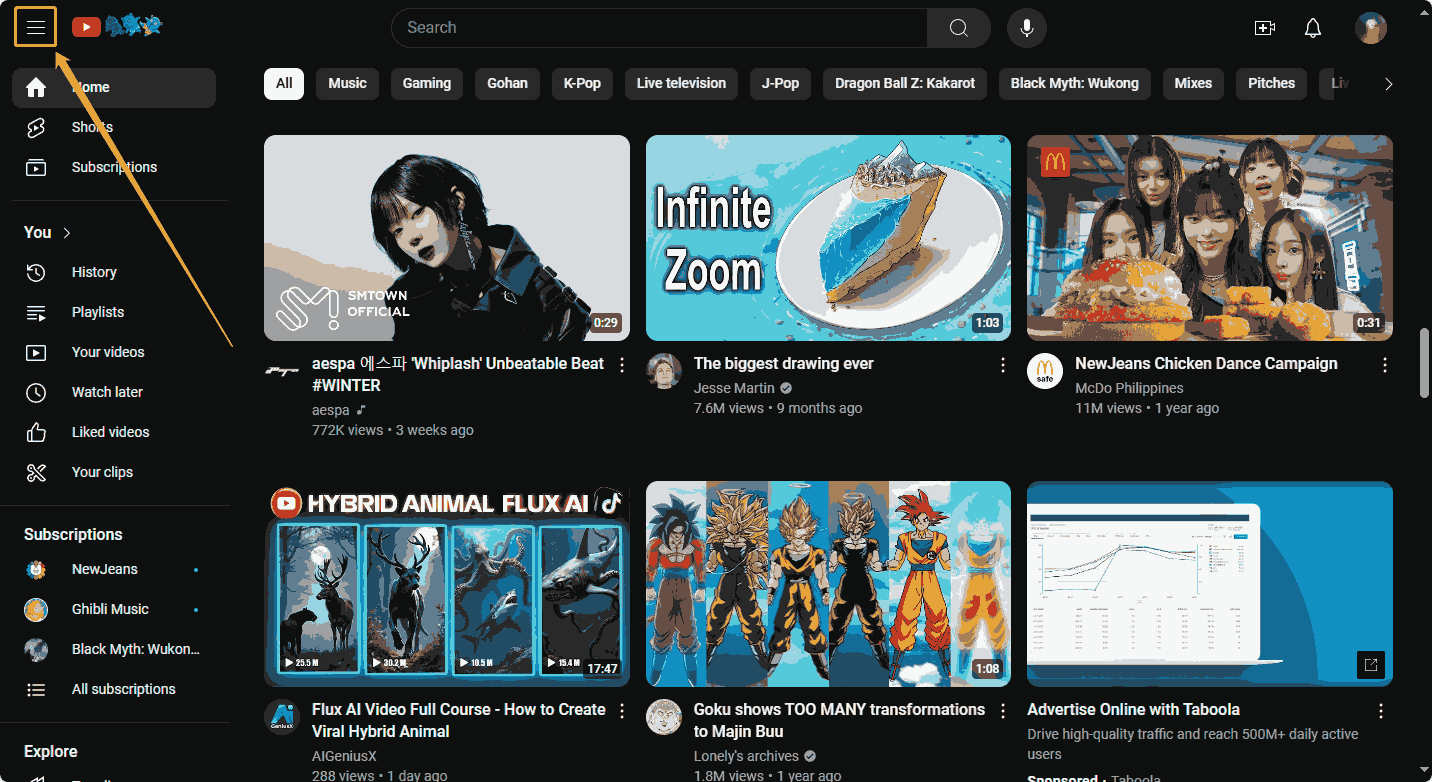Open All subscriptions list

click(x=114, y=689)
